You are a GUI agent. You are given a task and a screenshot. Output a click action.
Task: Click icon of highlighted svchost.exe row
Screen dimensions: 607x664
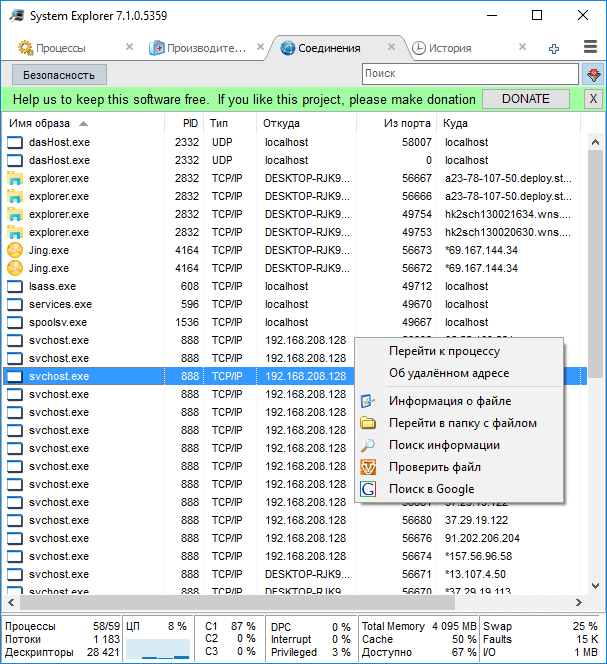coord(15,376)
